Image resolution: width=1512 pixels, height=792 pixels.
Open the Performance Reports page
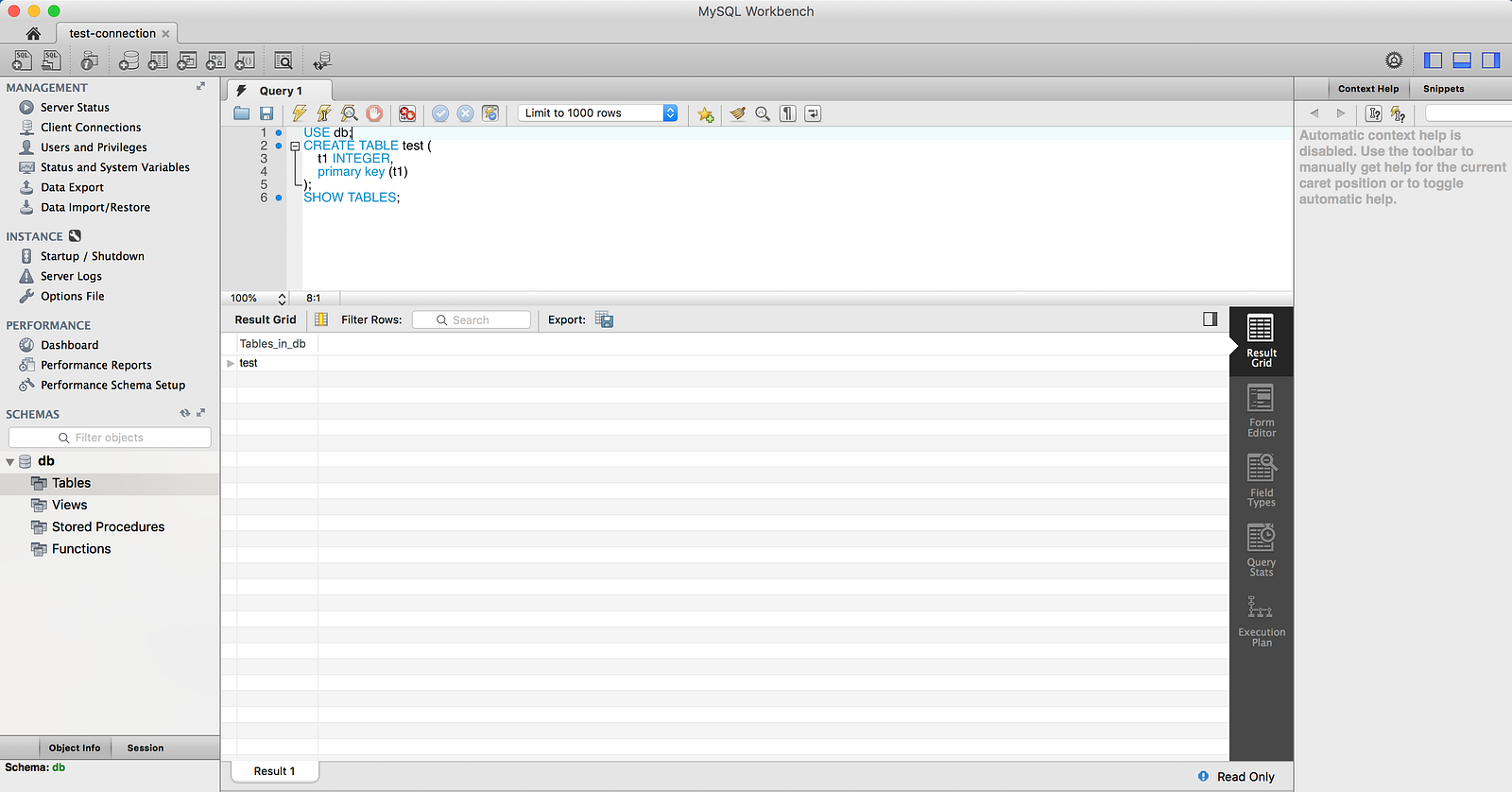point(95,365)
